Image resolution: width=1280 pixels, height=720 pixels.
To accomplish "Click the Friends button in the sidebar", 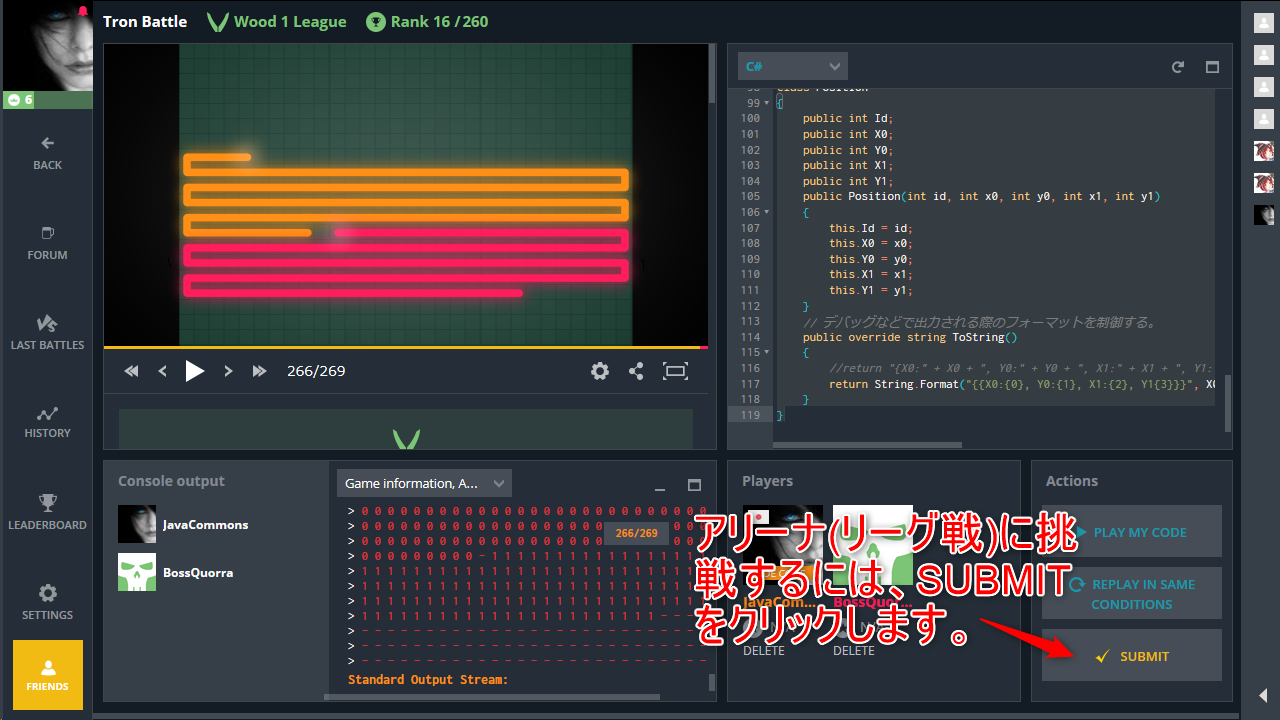I will coord(47,675).
